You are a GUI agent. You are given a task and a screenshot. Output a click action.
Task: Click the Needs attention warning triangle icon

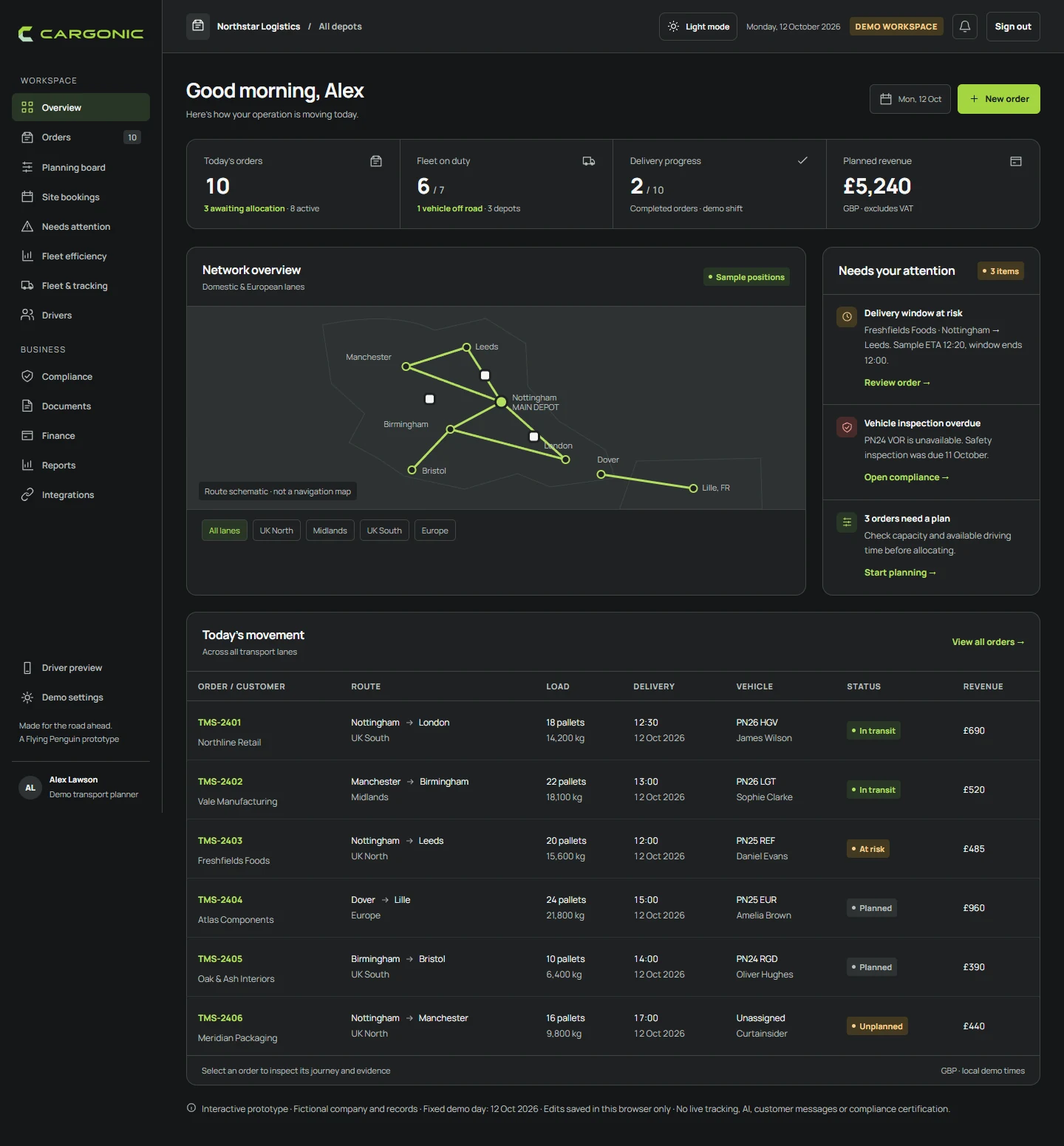click(x=27, y=226)
